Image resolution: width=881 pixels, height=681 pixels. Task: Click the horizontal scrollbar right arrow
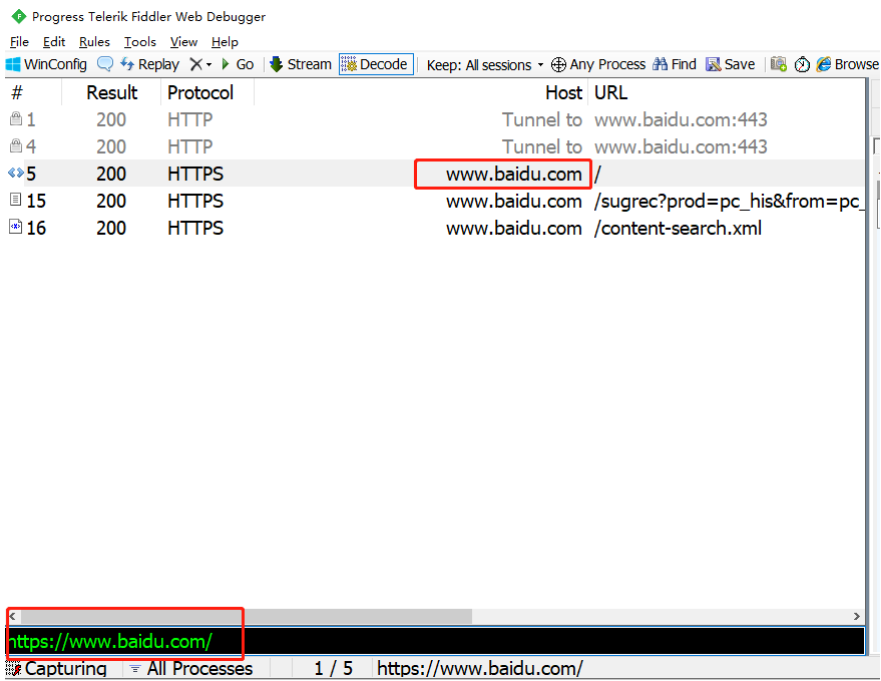[856, 616]
